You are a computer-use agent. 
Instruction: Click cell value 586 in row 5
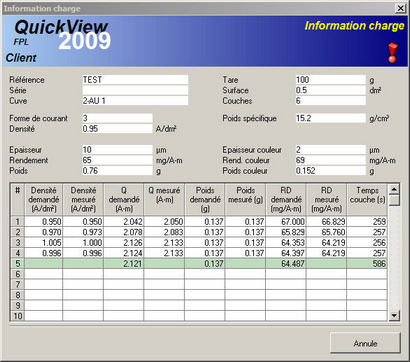pos(367,264)
